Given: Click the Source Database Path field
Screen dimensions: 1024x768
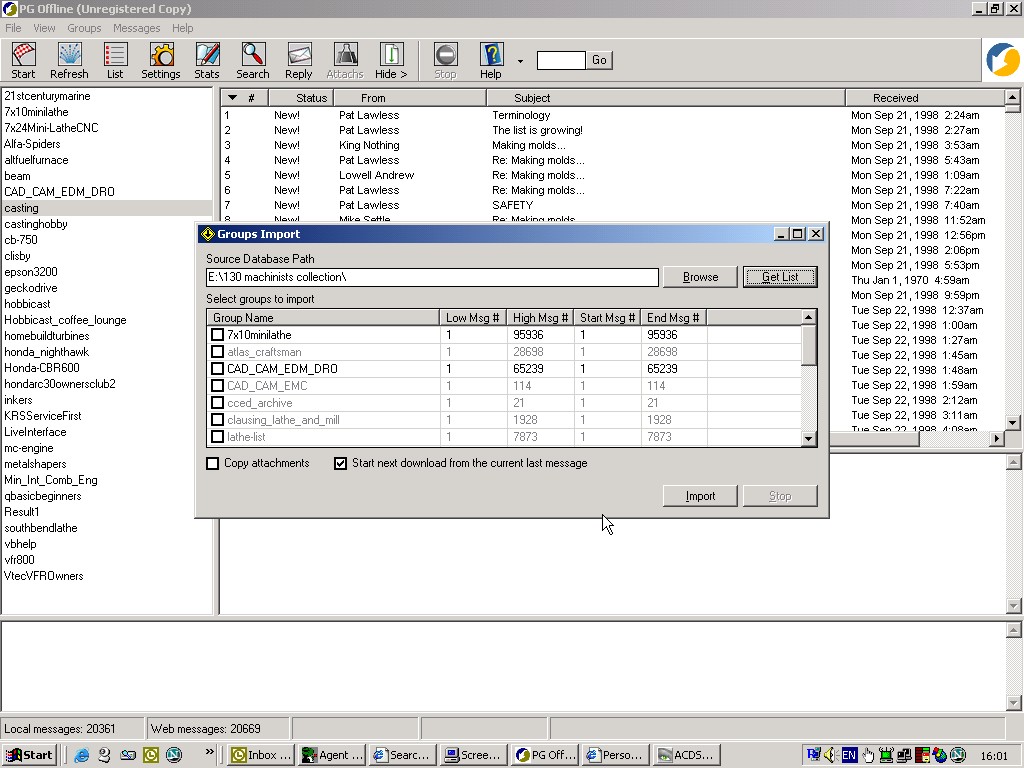Looking at the screenshot, I should pos(432,277).
